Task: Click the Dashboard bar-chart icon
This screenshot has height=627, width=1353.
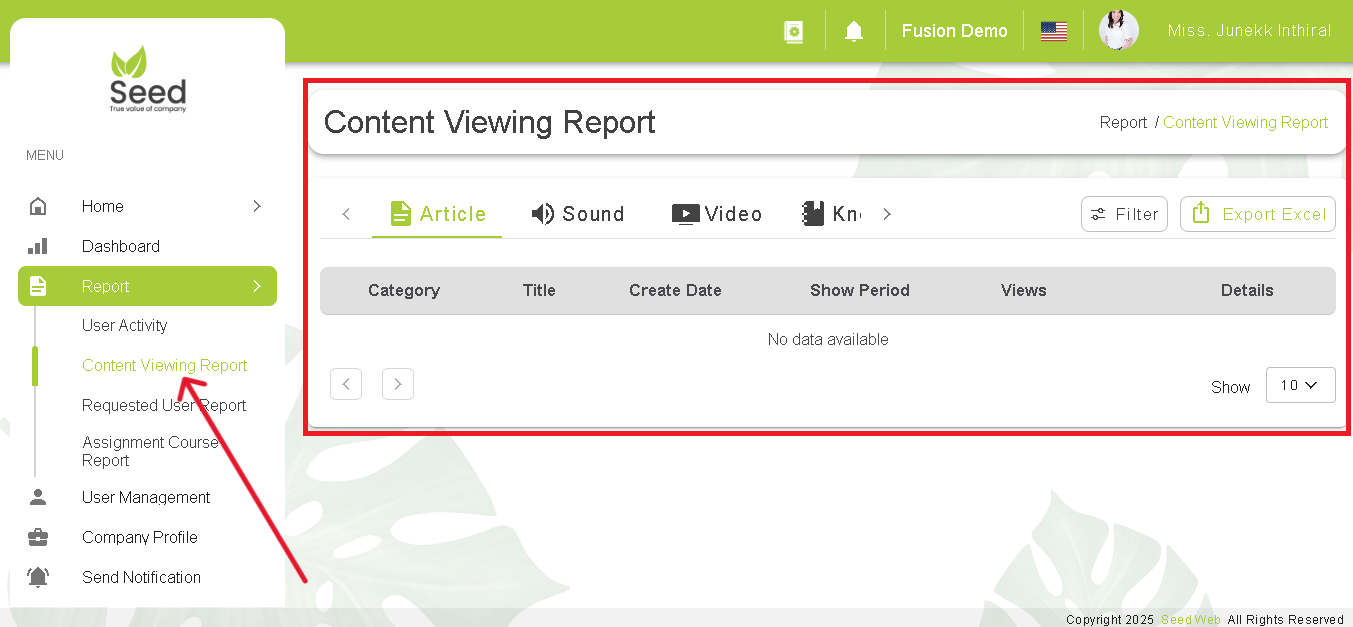Action: (x=38, y=246)
